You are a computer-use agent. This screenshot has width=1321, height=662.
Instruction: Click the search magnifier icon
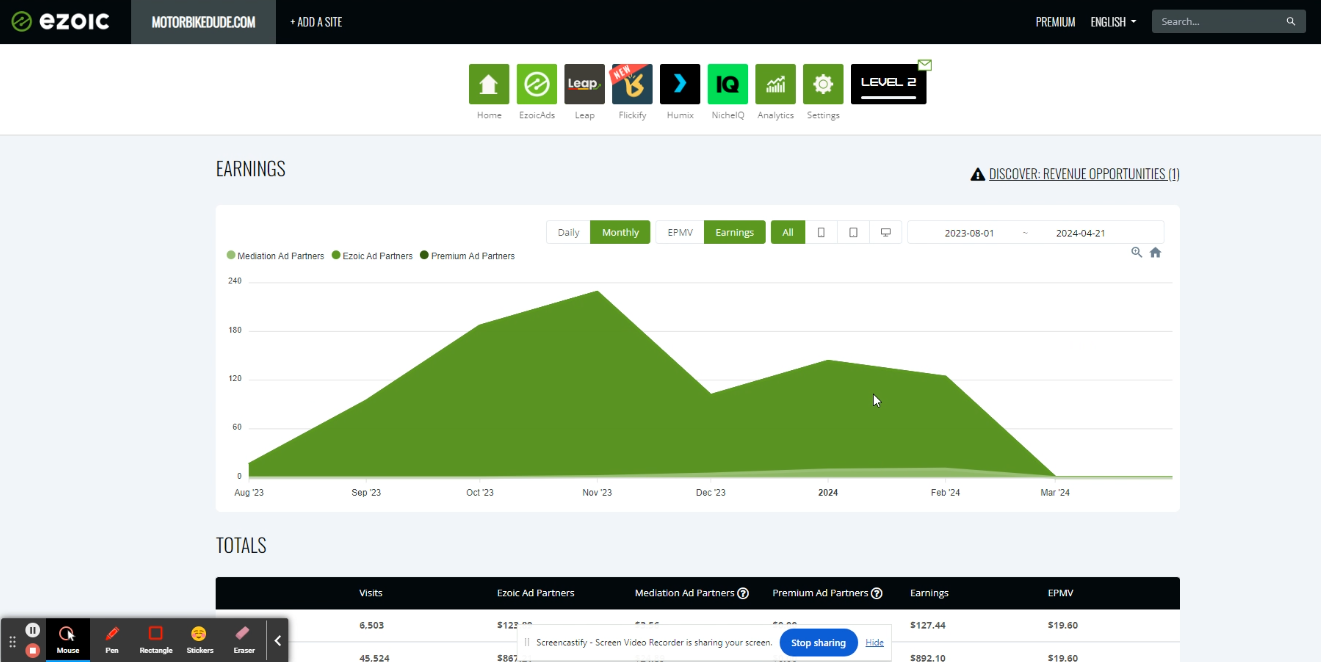pyautogui.click(x=1291, y=21)
